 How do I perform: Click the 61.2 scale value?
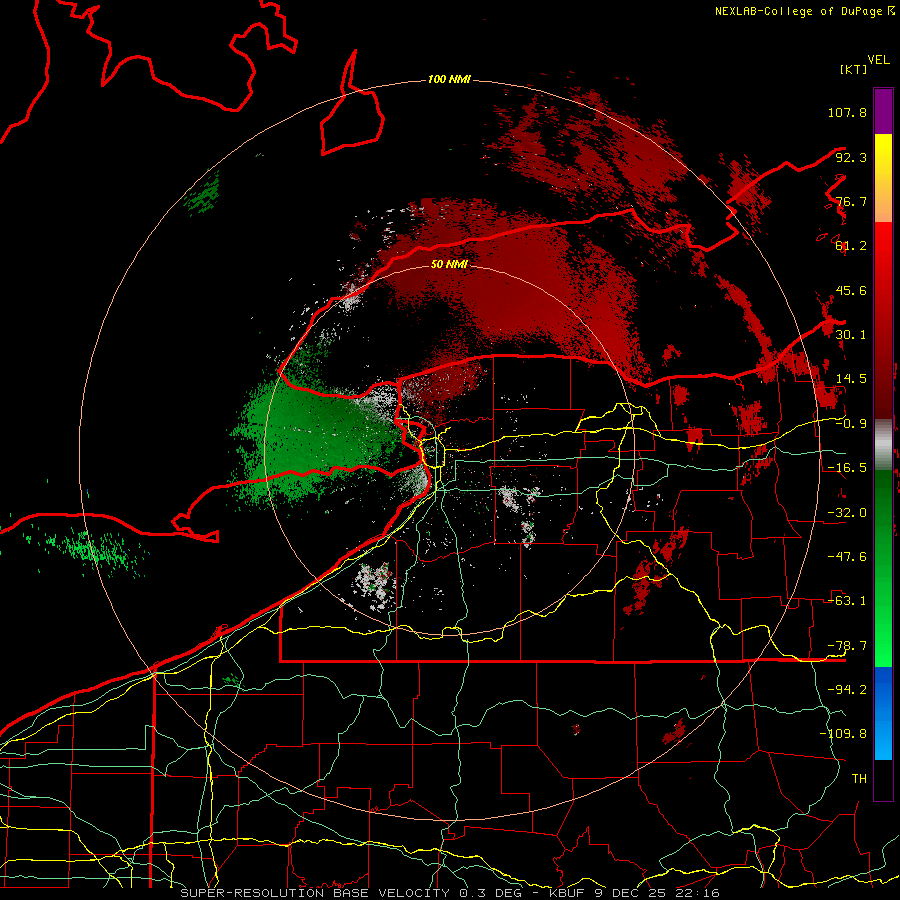pyautogui.click(x=851, y=246)
